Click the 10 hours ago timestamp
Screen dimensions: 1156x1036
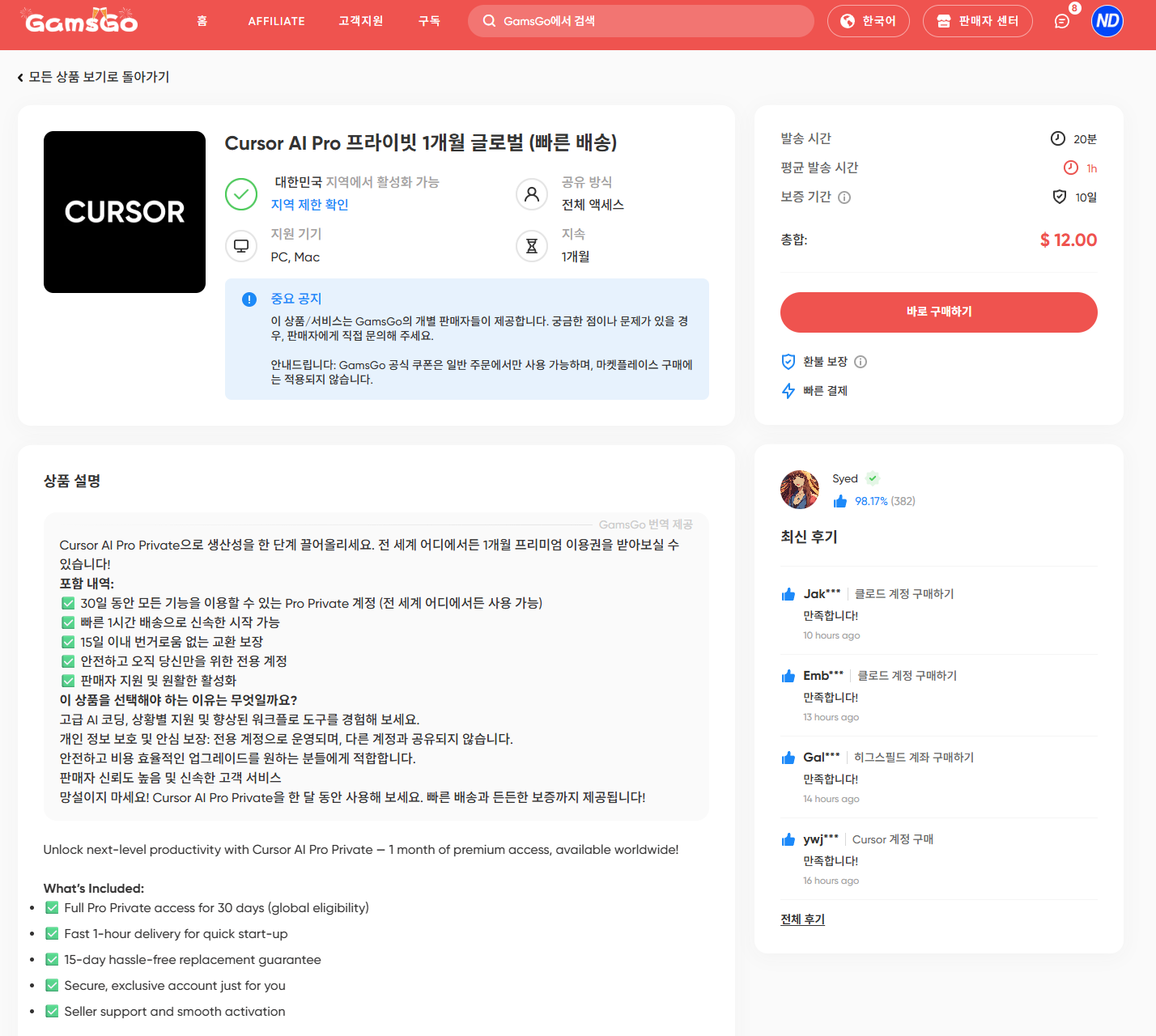click(831, 635)
